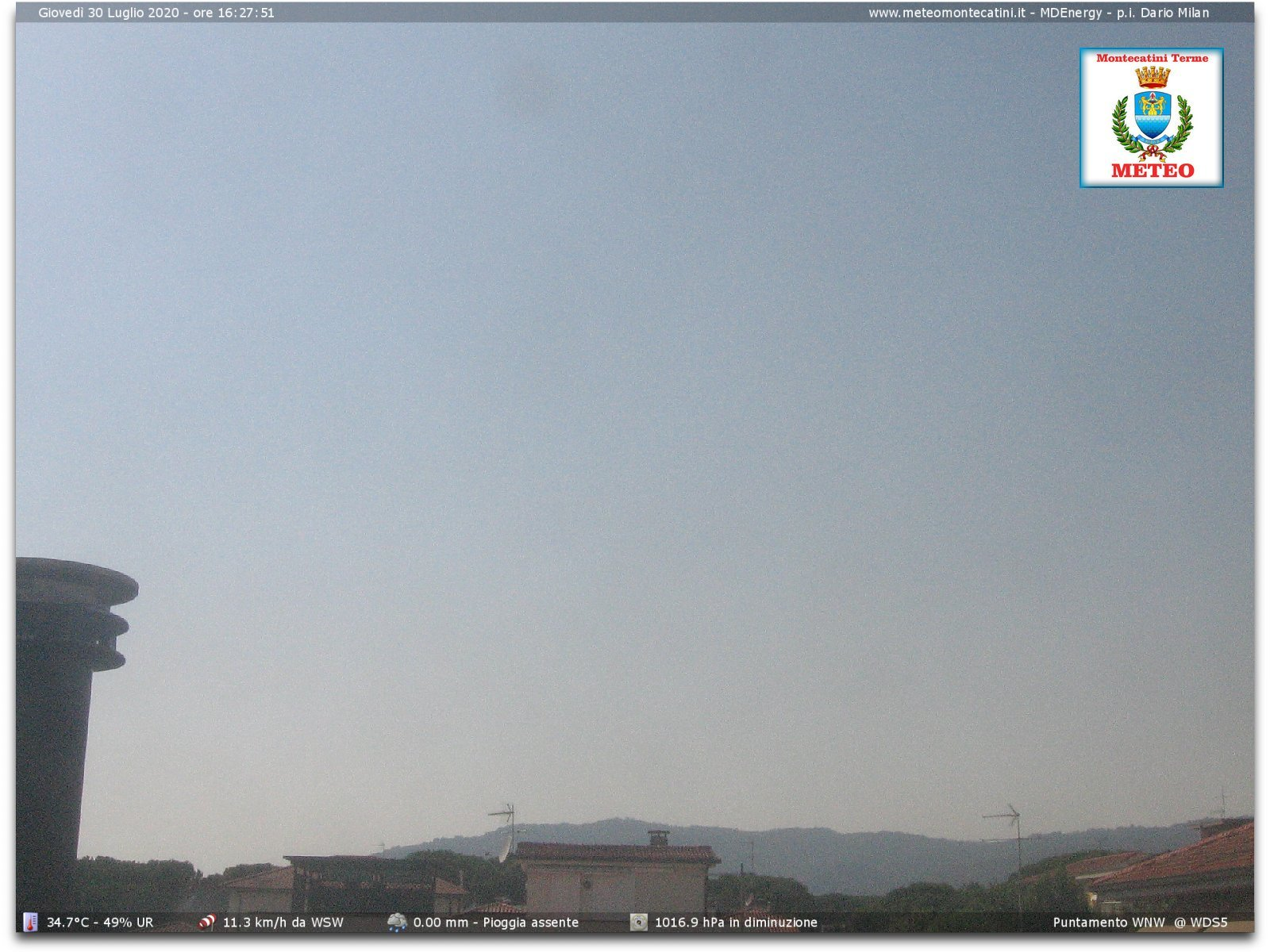Click the Montecatini Terme METEO logo

1151,117
